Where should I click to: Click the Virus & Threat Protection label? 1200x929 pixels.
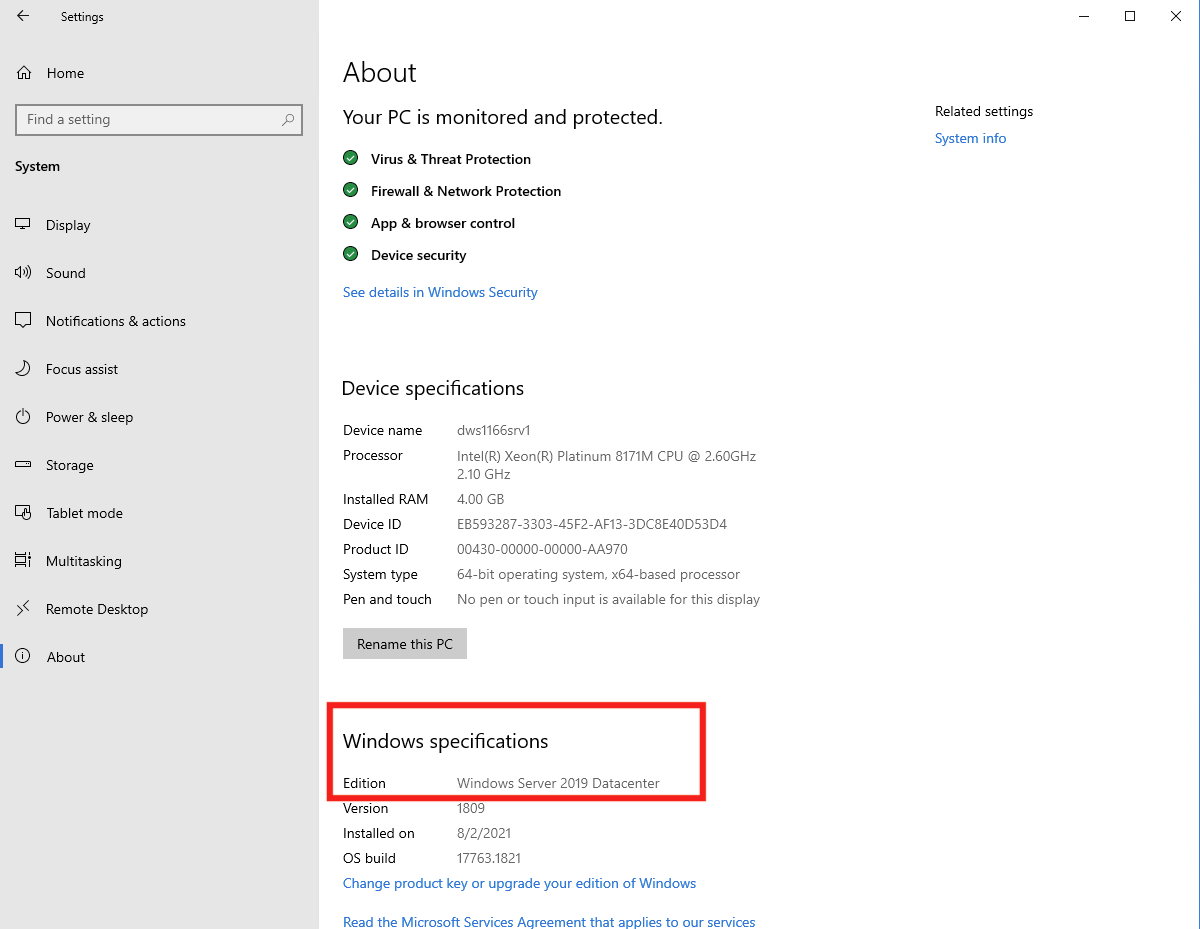(x=451, y=159)
